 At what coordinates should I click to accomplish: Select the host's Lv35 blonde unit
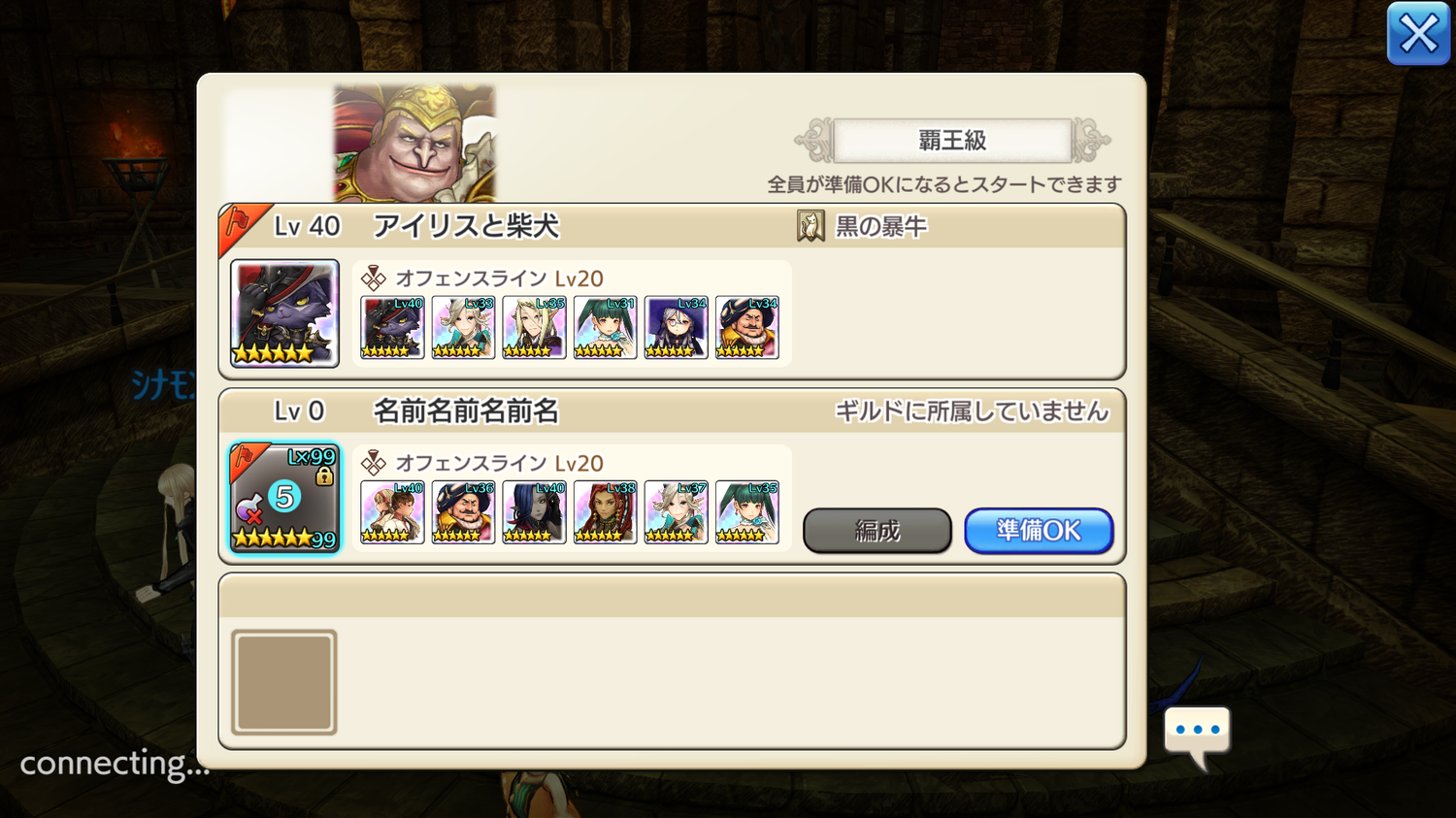coord(534,328)
